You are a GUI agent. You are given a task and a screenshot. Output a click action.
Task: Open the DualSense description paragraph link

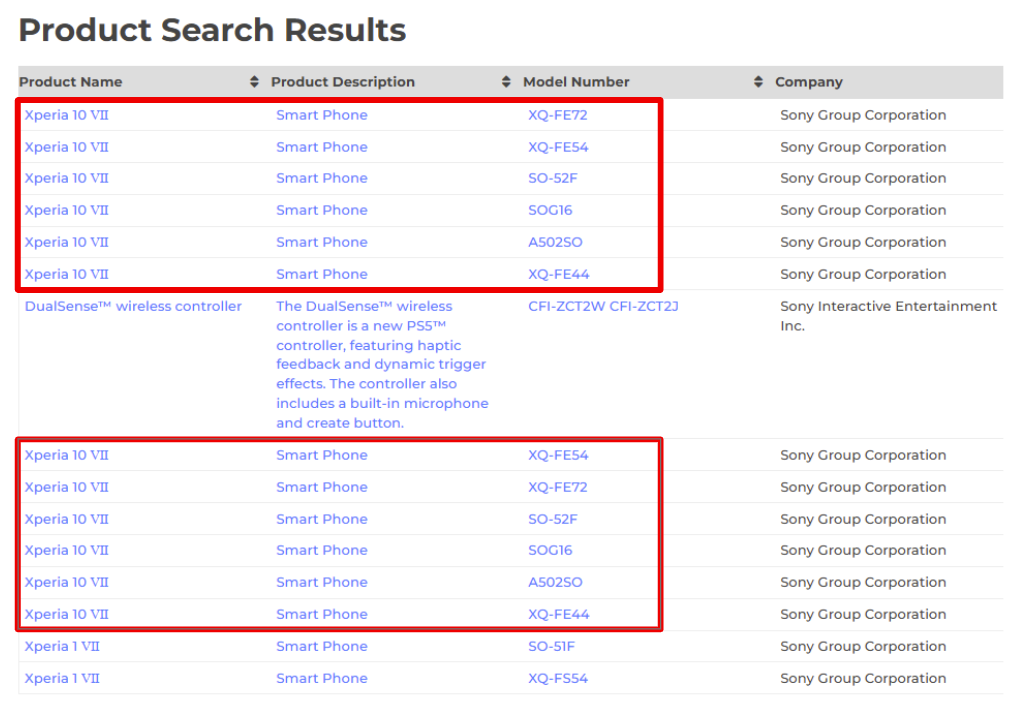pos(381,364)
